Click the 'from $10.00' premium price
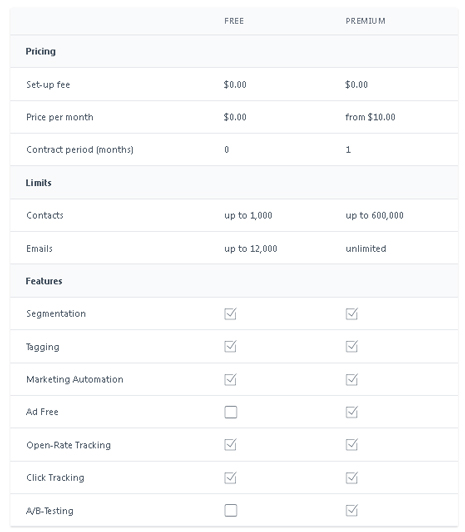465x532 pixels. [370, 117]
